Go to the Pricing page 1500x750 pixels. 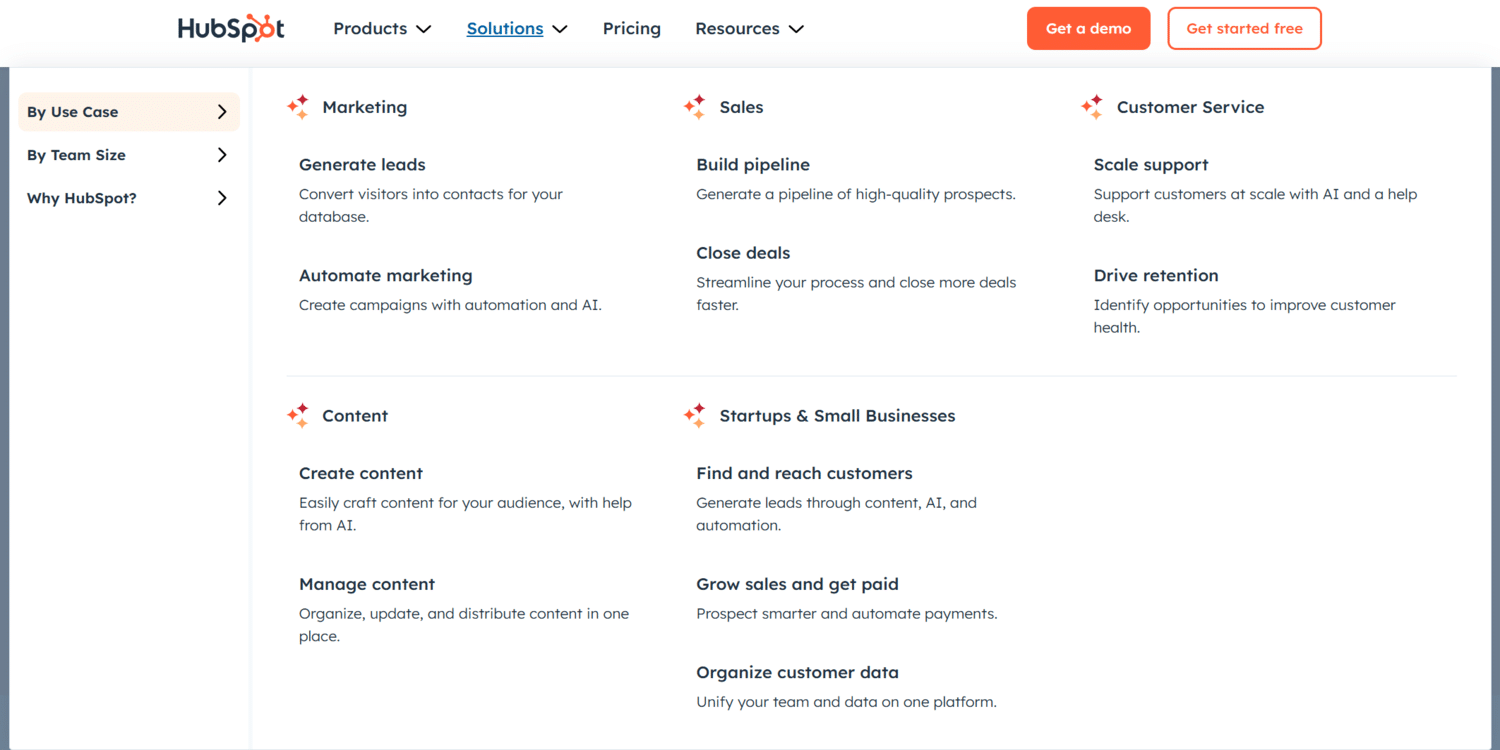632,29
